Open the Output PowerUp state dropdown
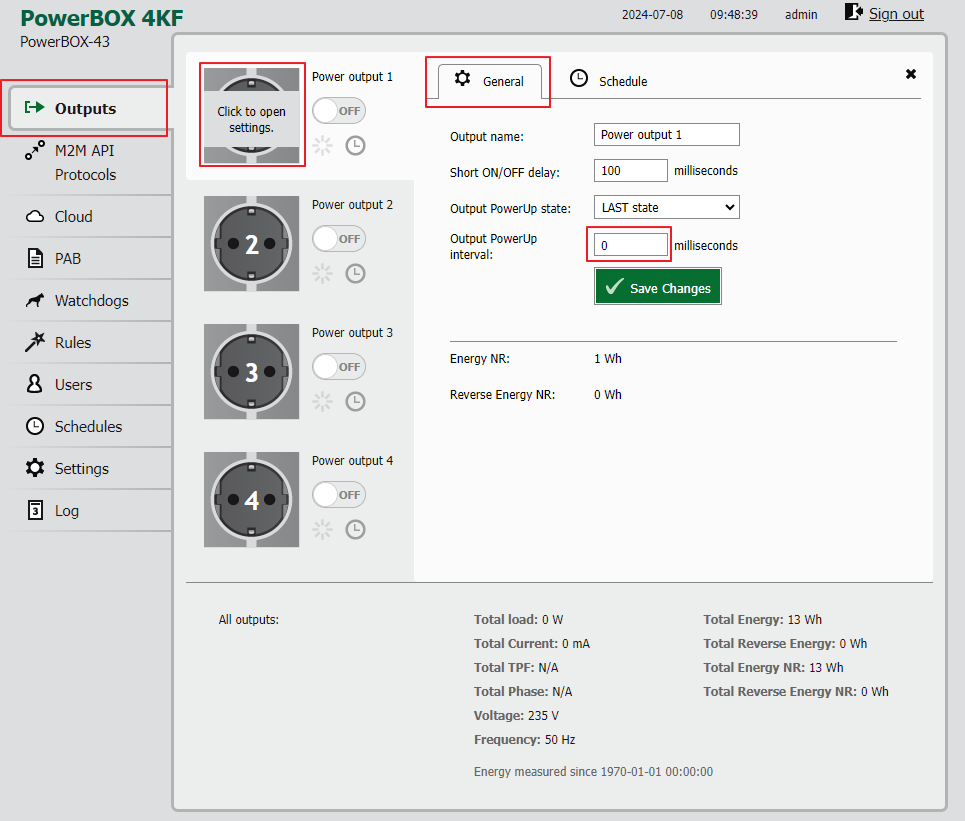Image resolution: width=965 pixels, height=821 pixels. pyautogui.click(x=667, y=207)
